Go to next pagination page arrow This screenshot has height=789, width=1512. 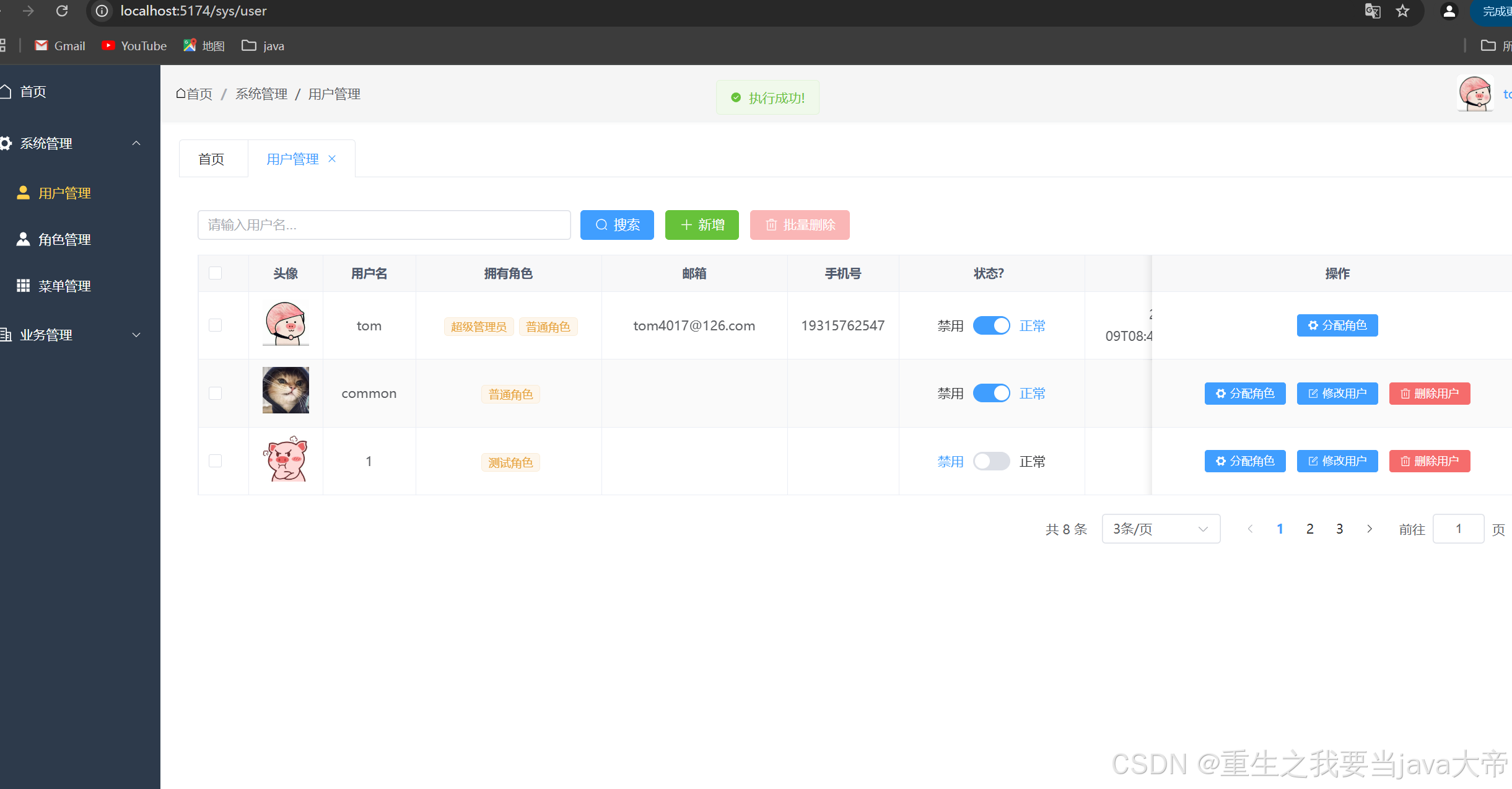(x=1370, y=529)
